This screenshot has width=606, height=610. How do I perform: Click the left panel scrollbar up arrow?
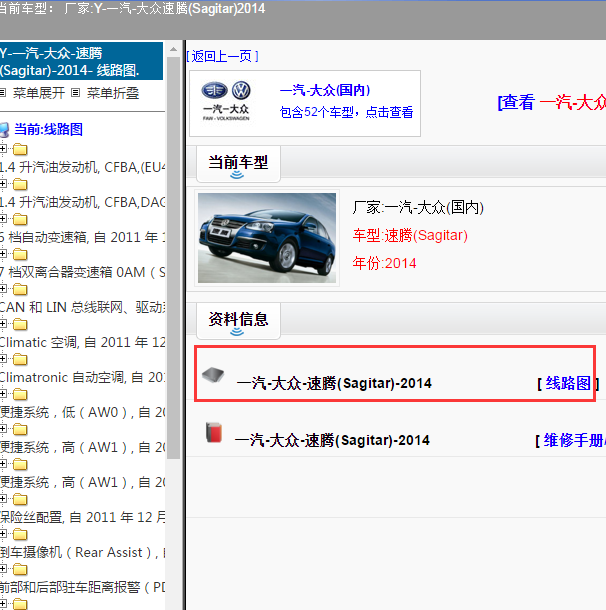[x=173, y=49]
